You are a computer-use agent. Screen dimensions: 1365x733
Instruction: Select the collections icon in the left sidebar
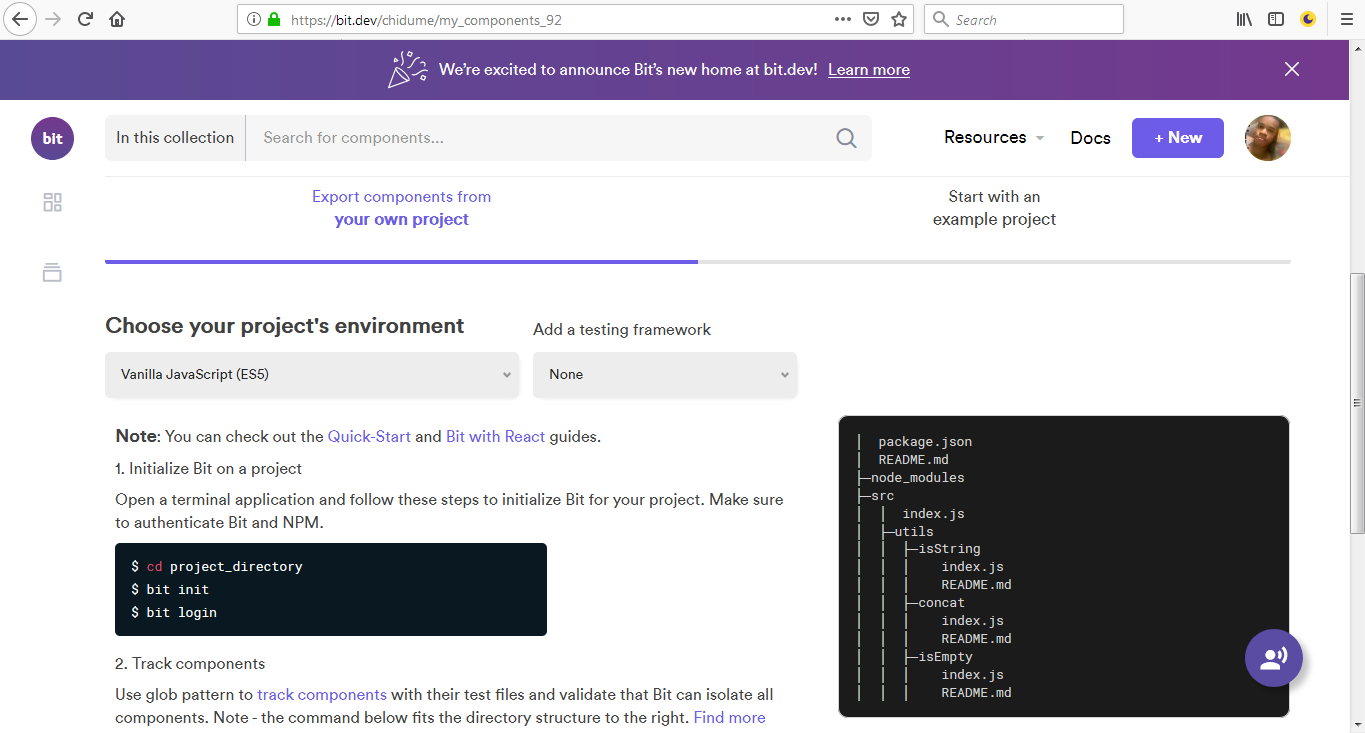click(x=52, y=272)
